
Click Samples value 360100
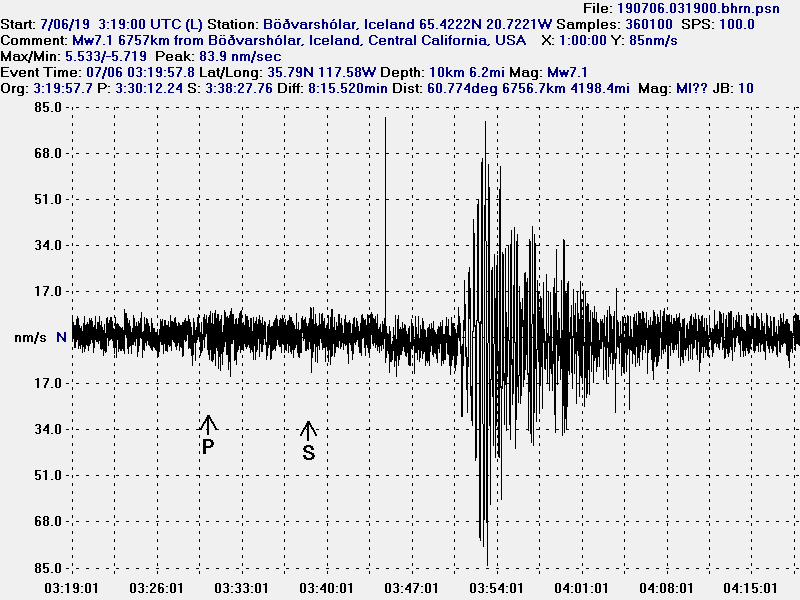[649, 24]
